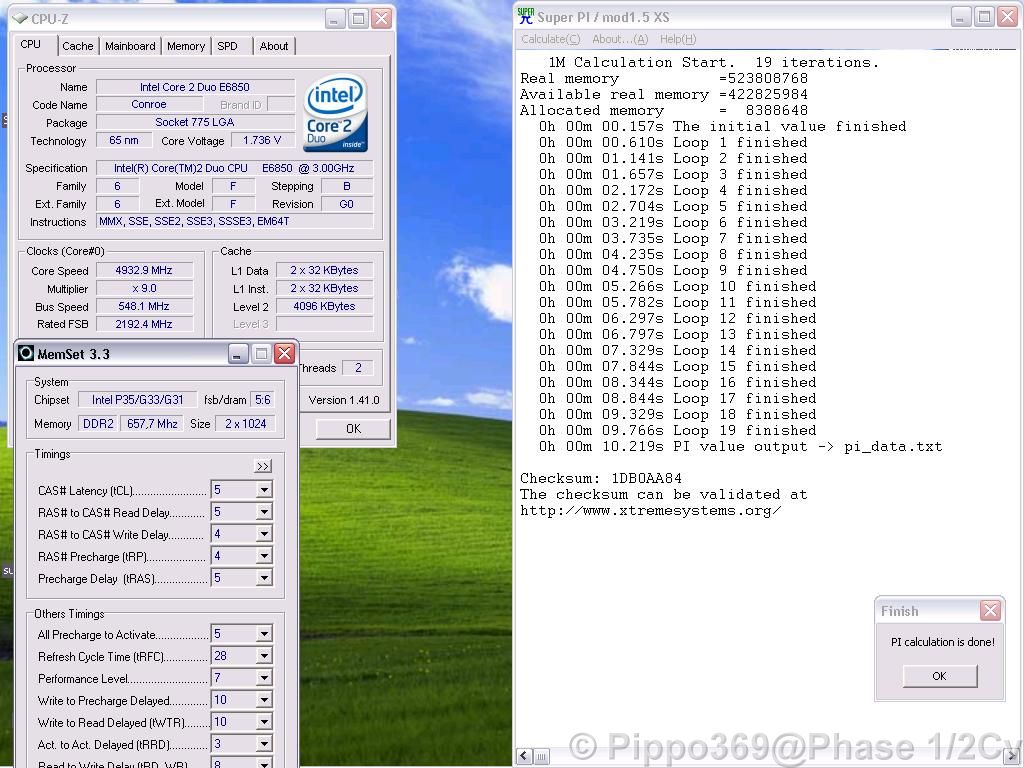Click the >> button in MemSet Timings
Image resolution: width=1024 pixels, height=768 pixels.
click(x=263, y=466)
